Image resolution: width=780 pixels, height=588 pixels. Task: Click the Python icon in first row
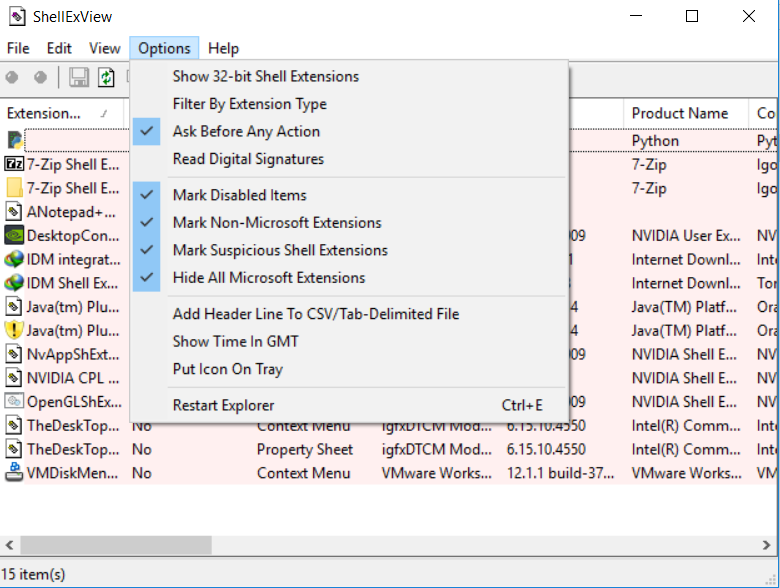(x=14, y=140)
